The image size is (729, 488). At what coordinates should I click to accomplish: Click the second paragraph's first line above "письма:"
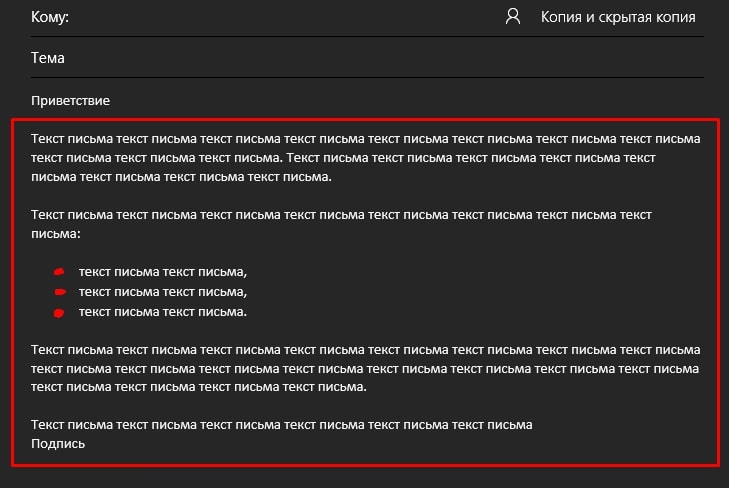[x=341, y=215]
